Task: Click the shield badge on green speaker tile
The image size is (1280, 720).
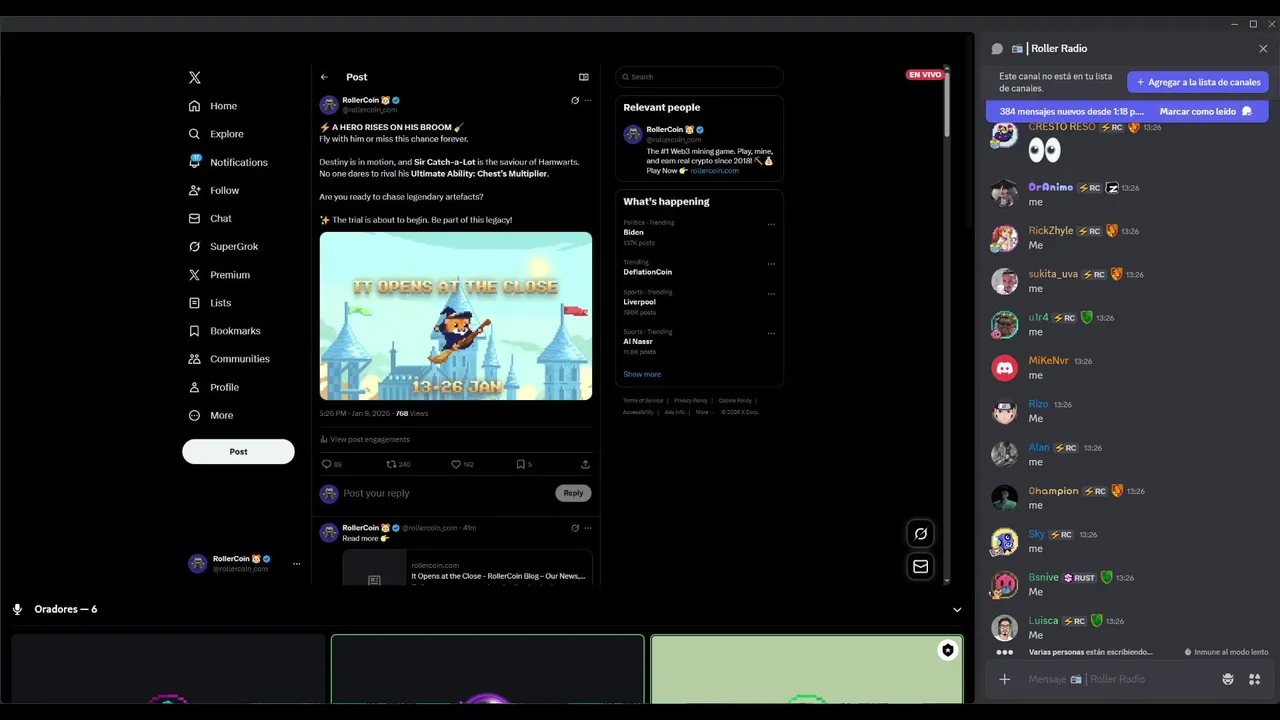Action: click(947, 650)
